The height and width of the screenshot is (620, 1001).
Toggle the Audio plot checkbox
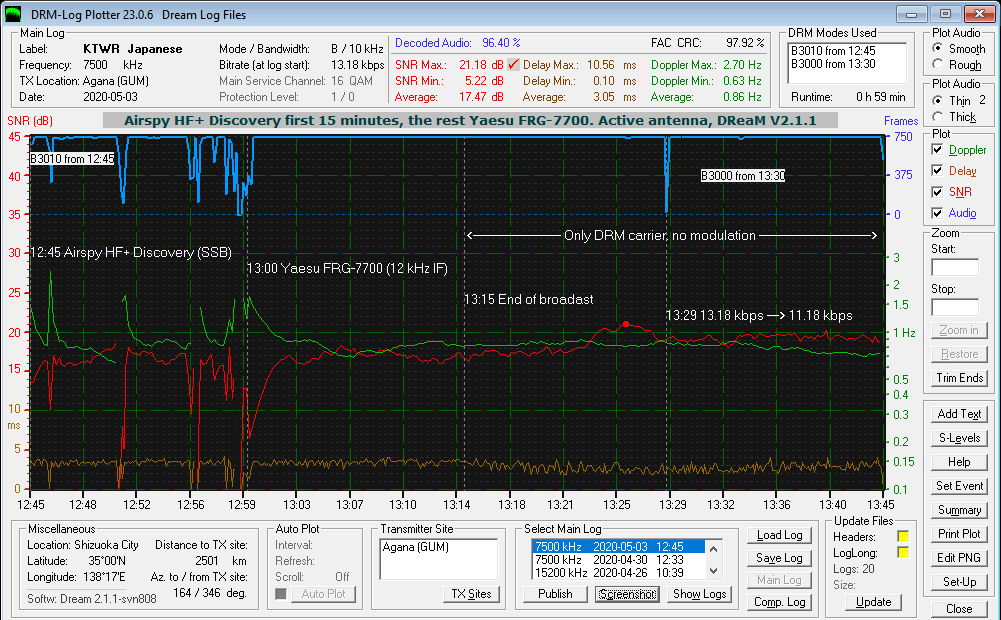[x=937, y=213]
